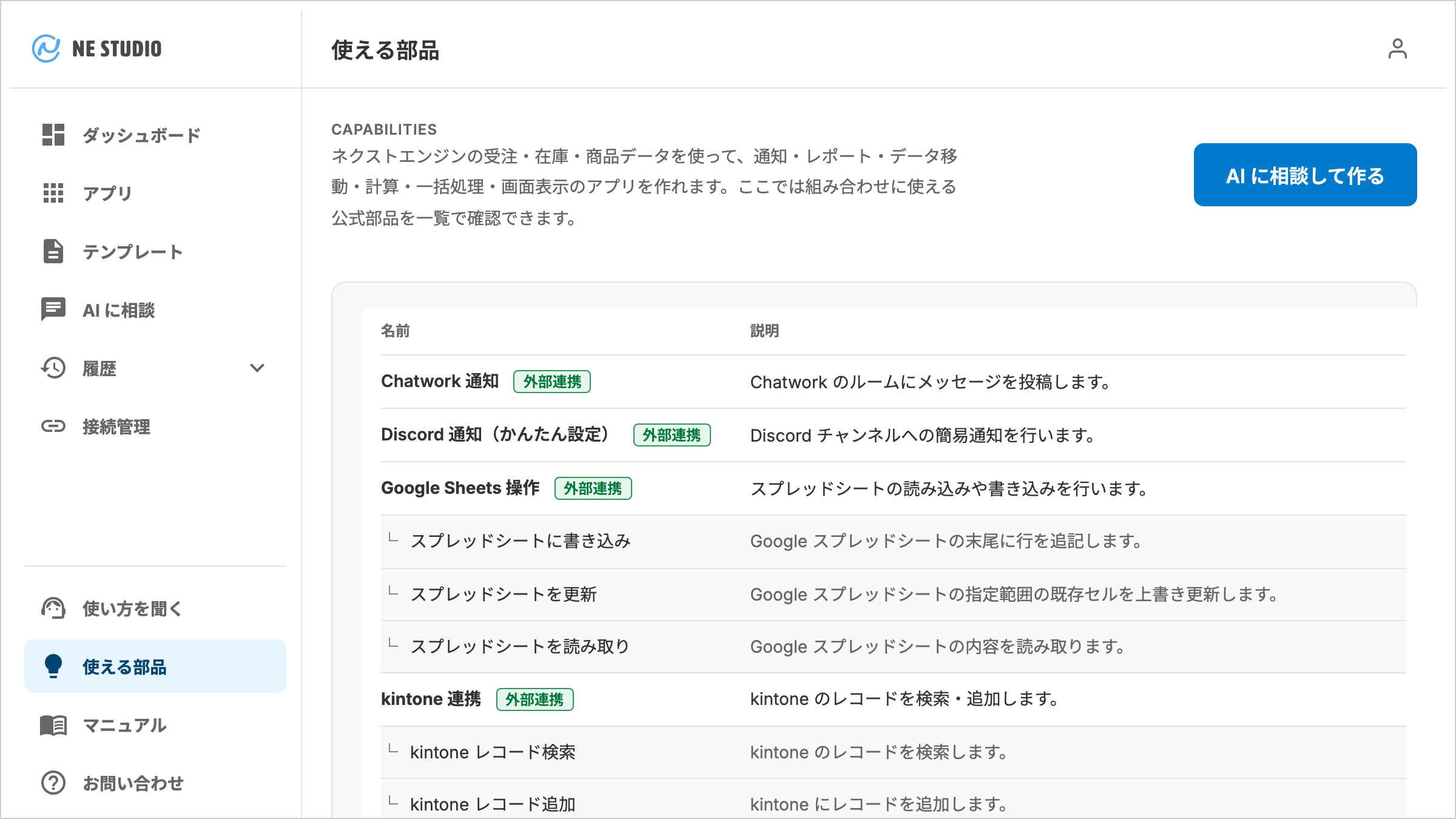
Task: Select スプレッドシートを更新 sub-row
Action: point(893,594)
